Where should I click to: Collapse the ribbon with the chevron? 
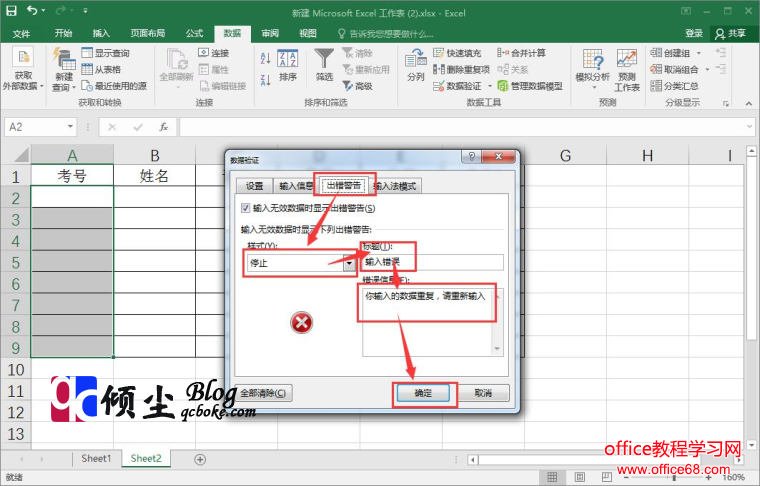coord(749,103)
